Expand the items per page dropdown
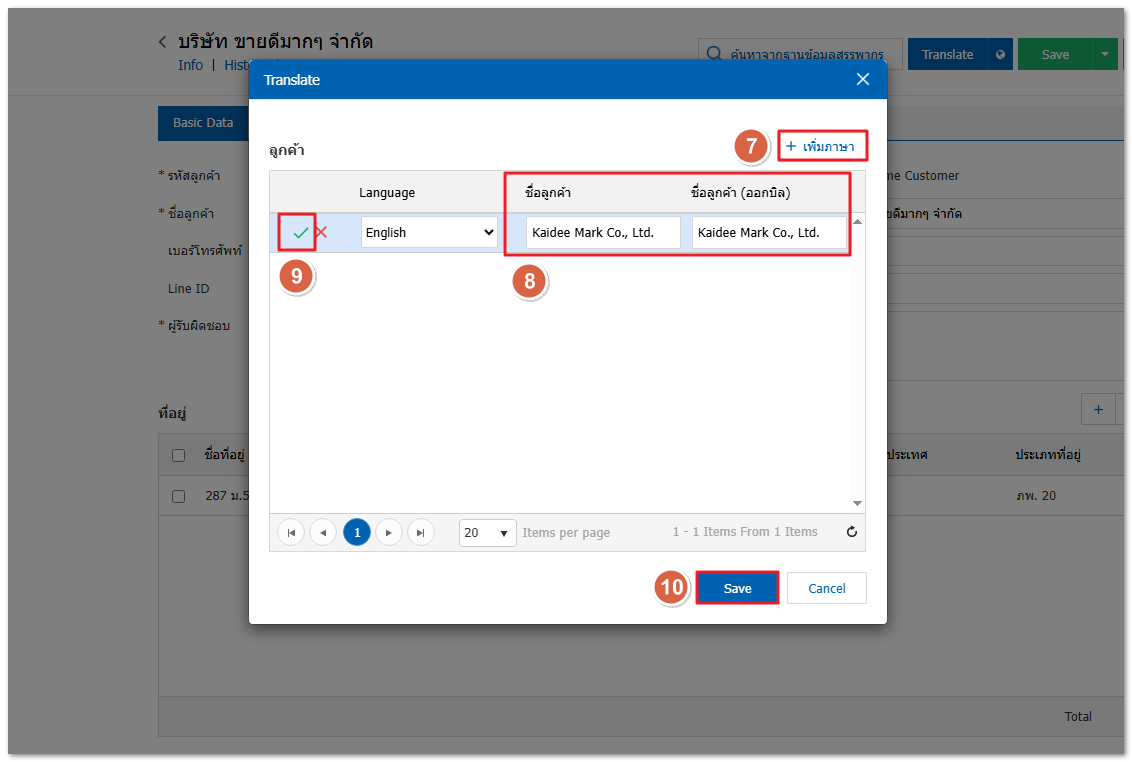The width and height of the screenshot is (1132, 762). [x=488, y=533]
